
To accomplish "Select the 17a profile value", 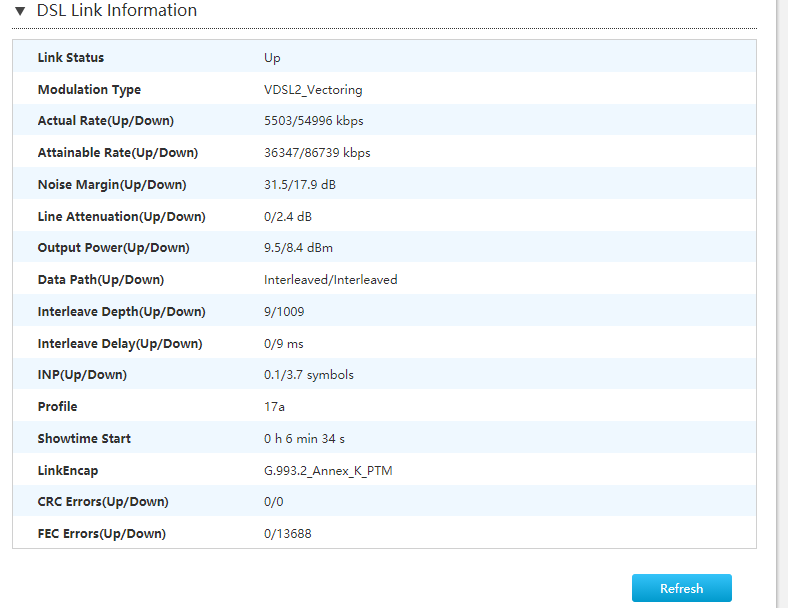I will tap(274, 407).
